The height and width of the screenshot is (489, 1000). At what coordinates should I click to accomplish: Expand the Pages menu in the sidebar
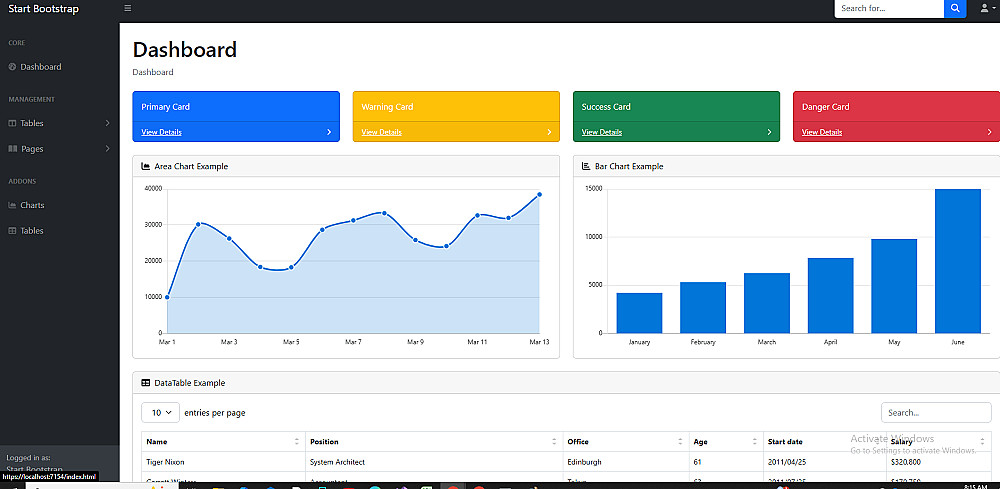coord(59,149)
